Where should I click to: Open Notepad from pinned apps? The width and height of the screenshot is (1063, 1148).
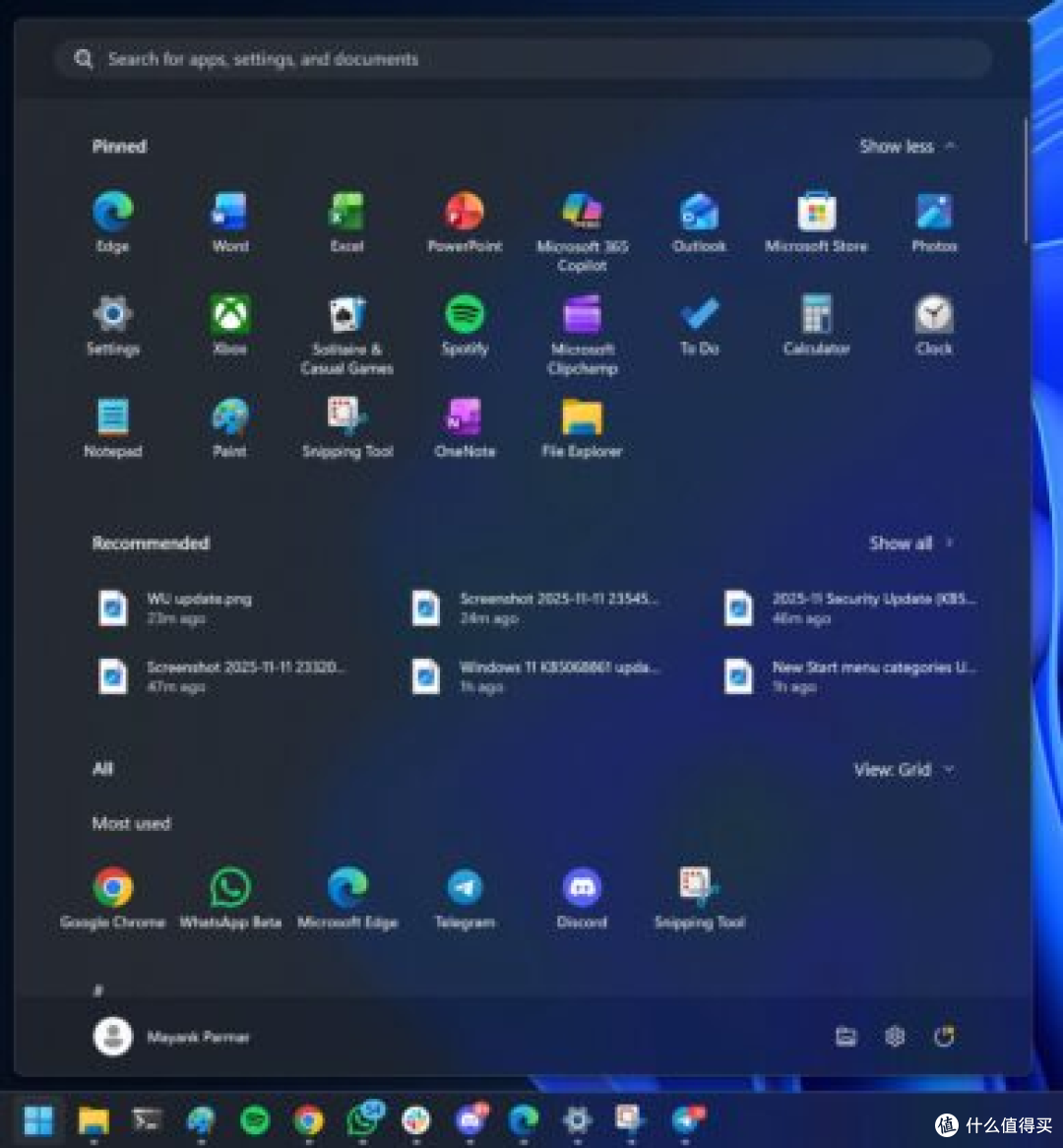point(113,427)
